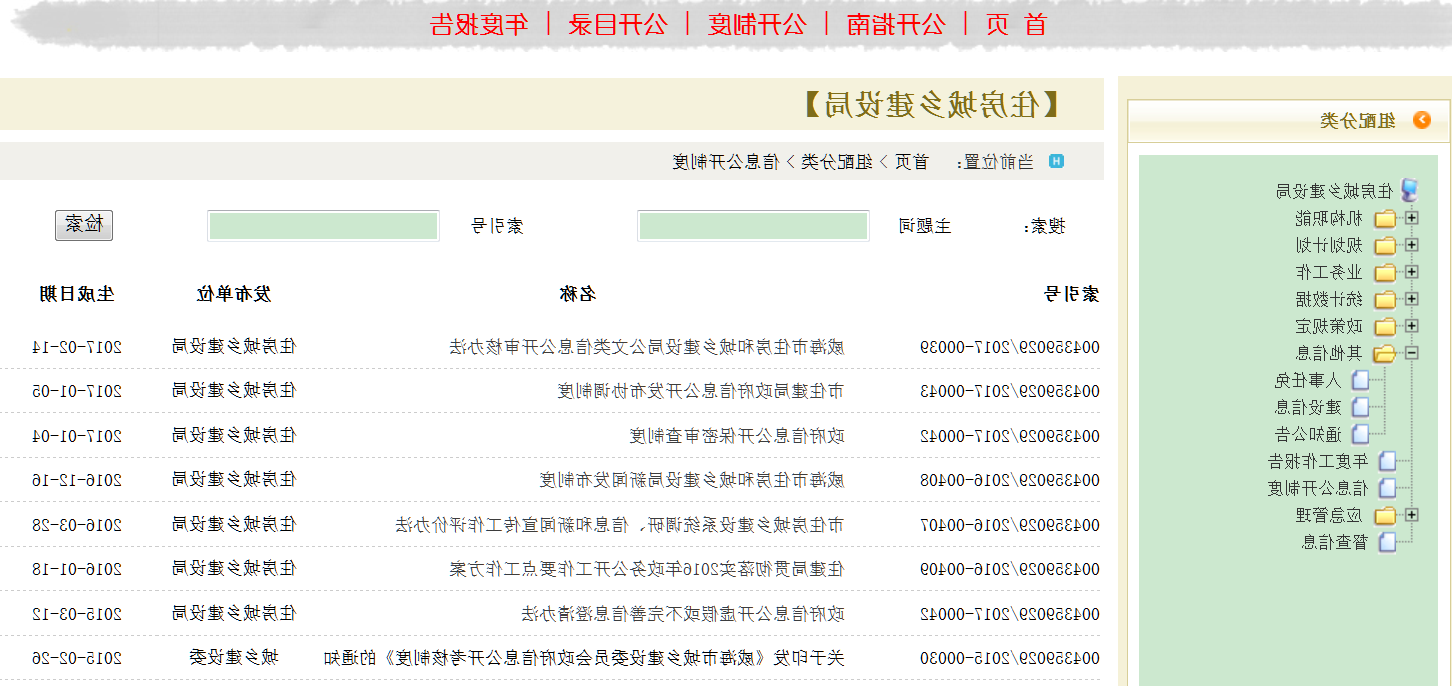This screenshot has width=1452, height=686.
Task: Click the publisher 城乡建设委
Action: pyautogui.click(x=234, y=657)
